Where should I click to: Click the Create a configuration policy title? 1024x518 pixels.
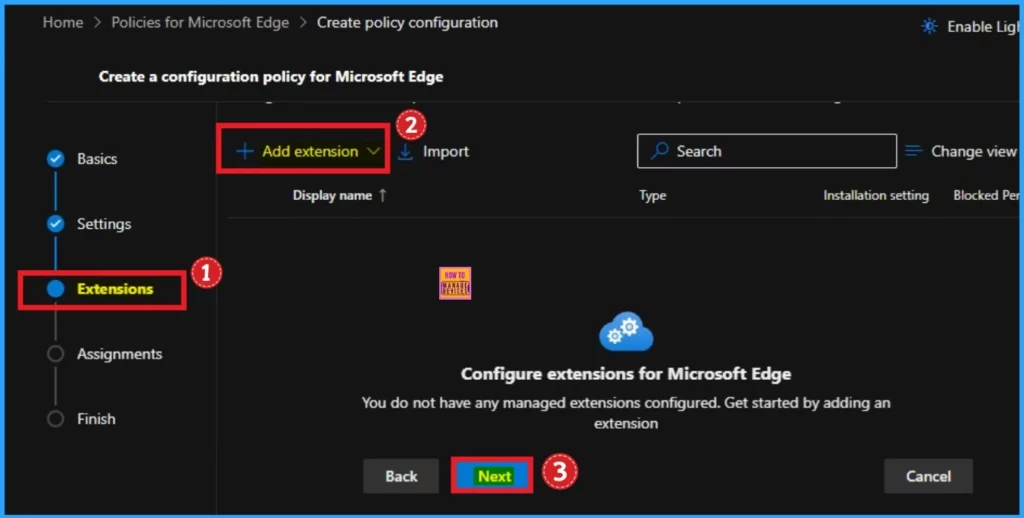271,76
